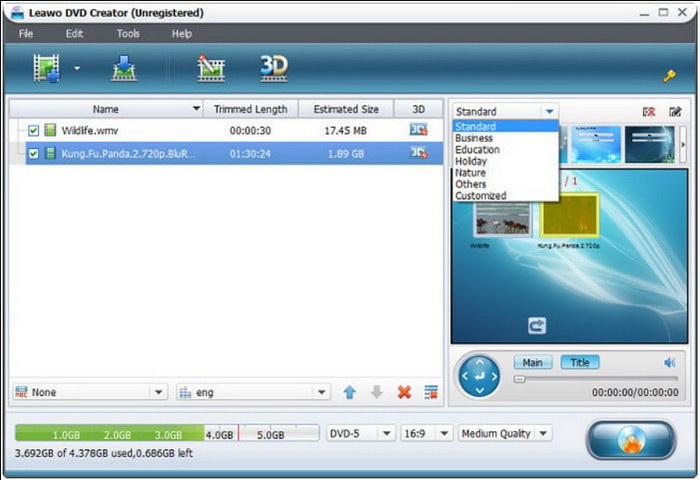Screen dimensions: 700x480
Task: Click the burn disc button
Action: click(x=629, y=440)
